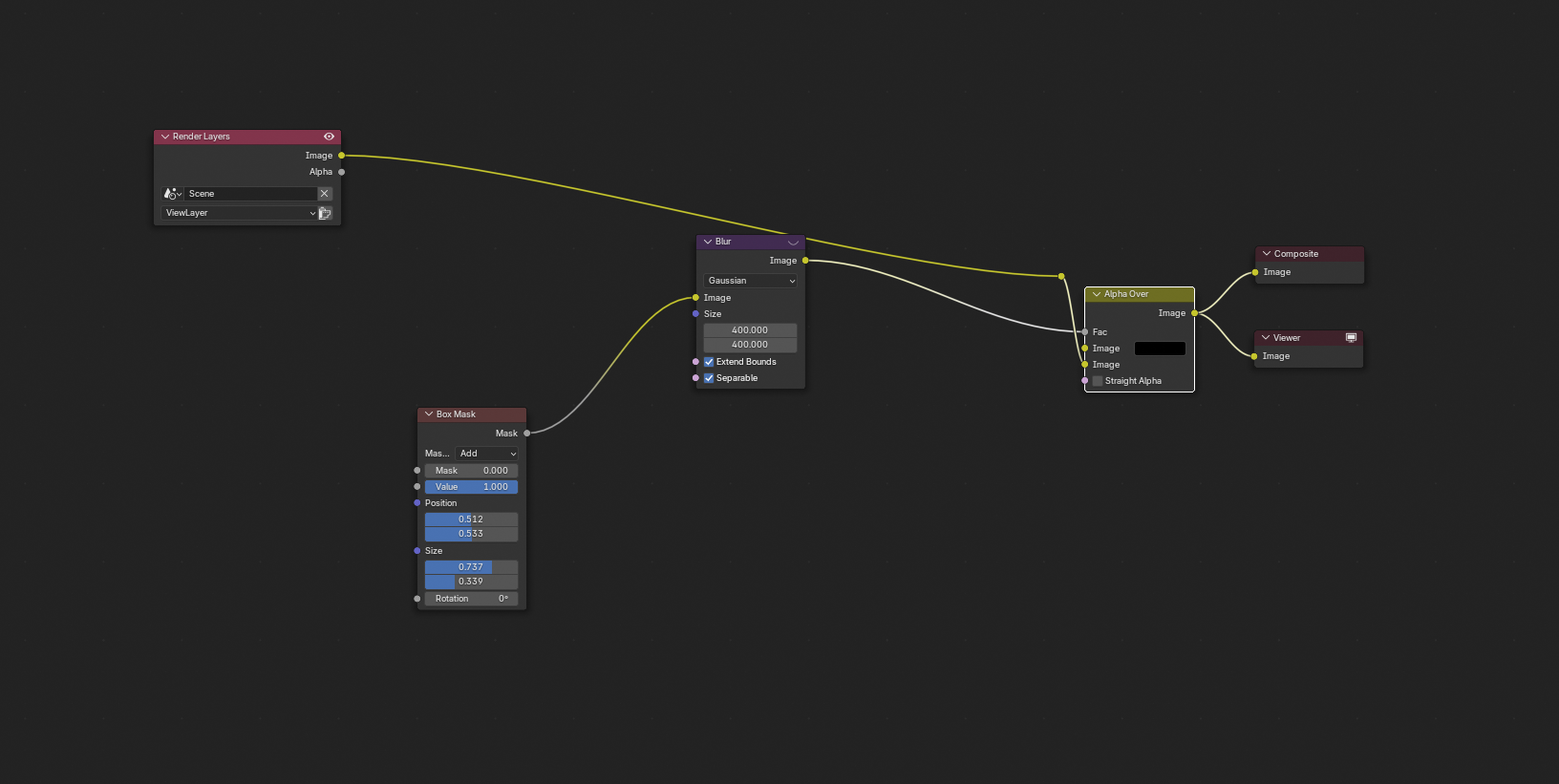Screen dimensions: 1559x784
Task: Uncheck Separable in Blur node
Action: (x=709, y=378)
